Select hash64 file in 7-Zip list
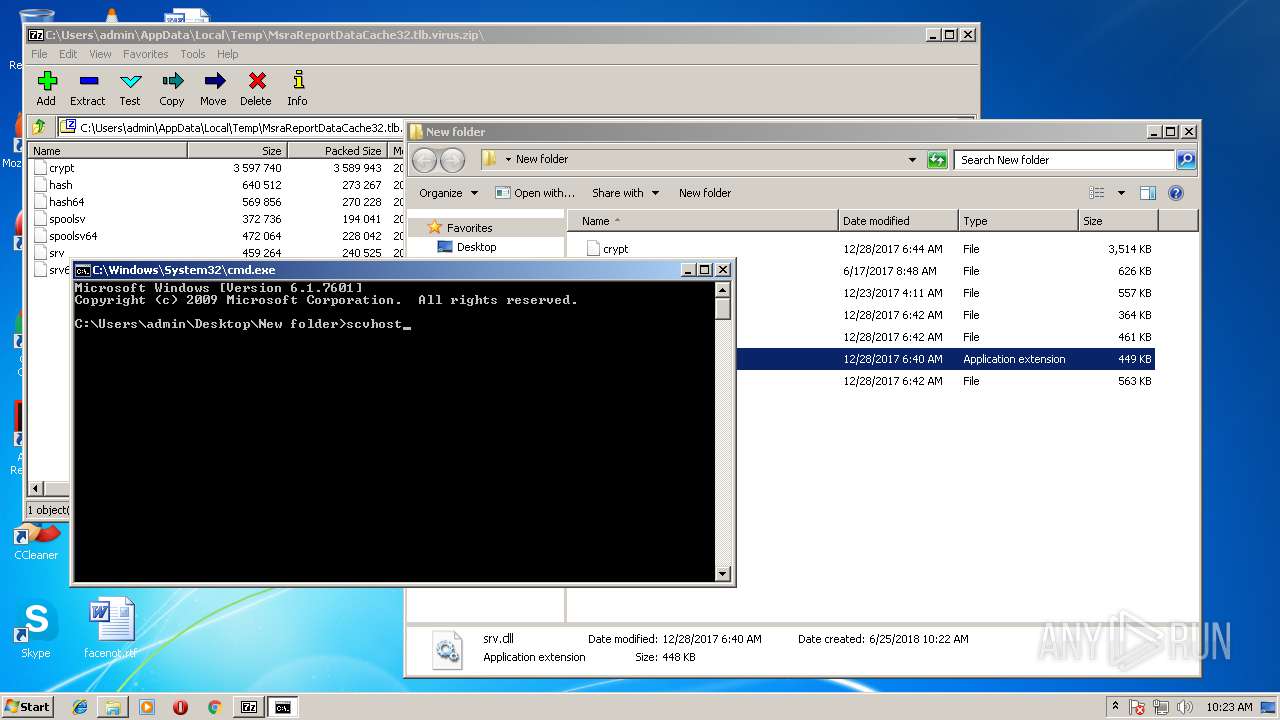The height and width of the screenshot is (720, 1280). point(66,202)
